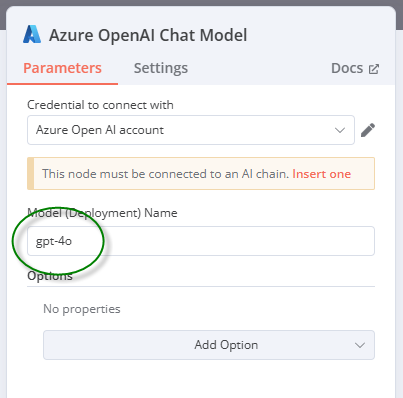Click the Credential to connect with label
Image resolution: width=403 pixels, height=398 pixels.
click(x=100, y=105)
